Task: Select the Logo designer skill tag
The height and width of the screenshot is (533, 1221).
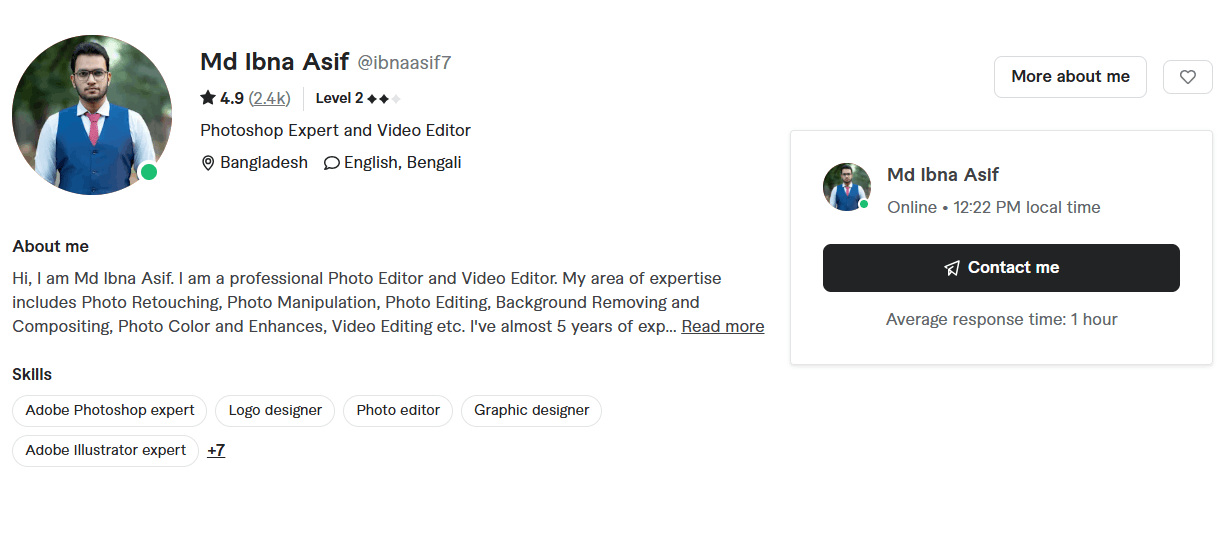Action: (275, 410)
